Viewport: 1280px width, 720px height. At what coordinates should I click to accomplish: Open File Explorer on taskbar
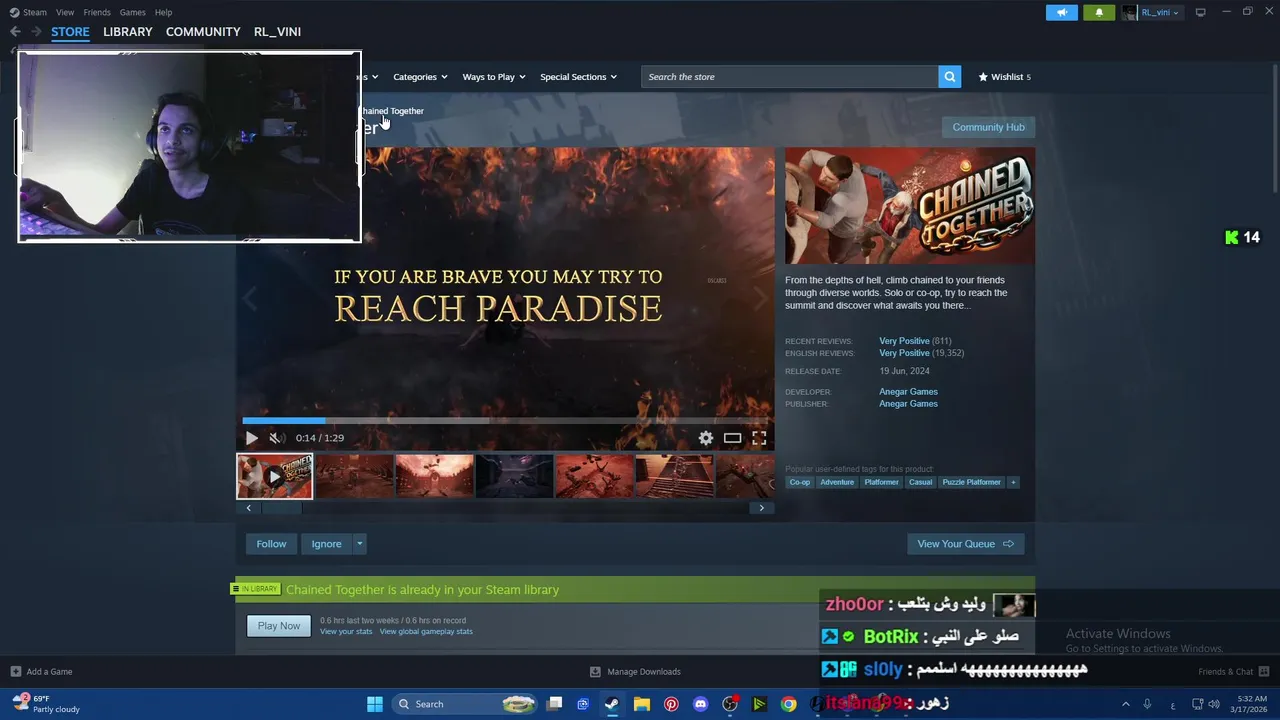(642, 704)
